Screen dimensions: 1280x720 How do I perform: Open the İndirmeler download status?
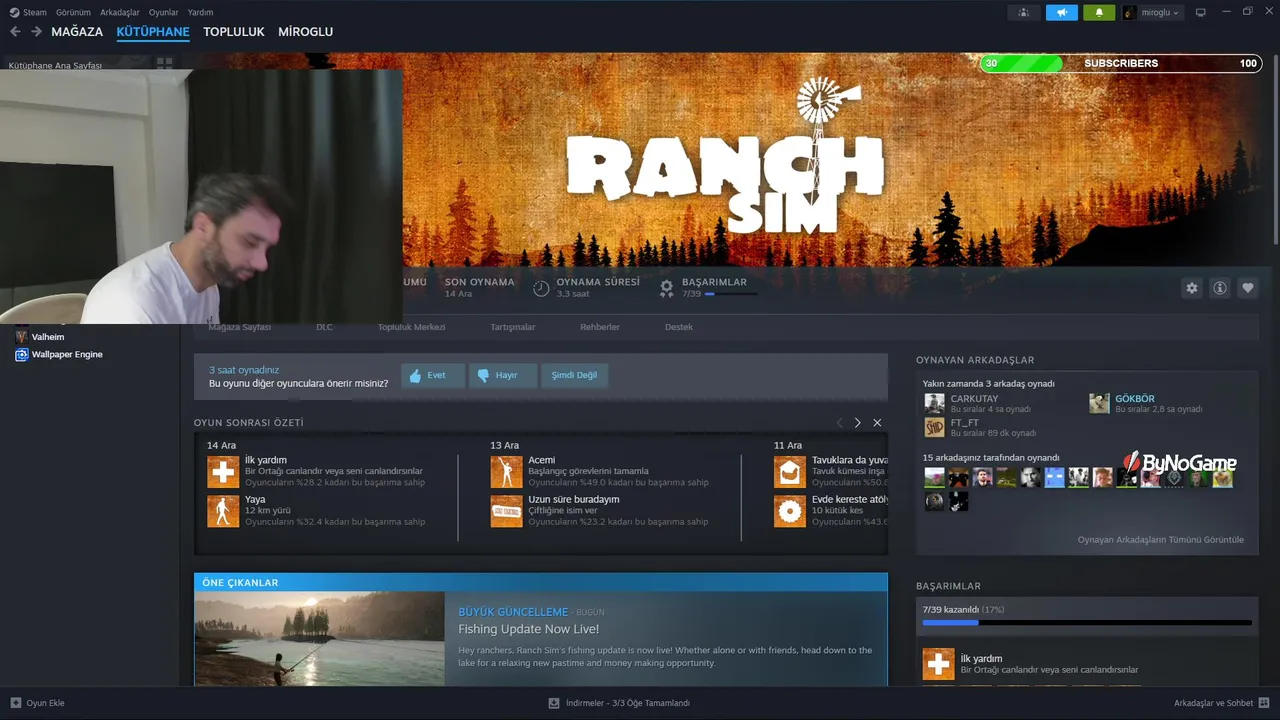619,703
